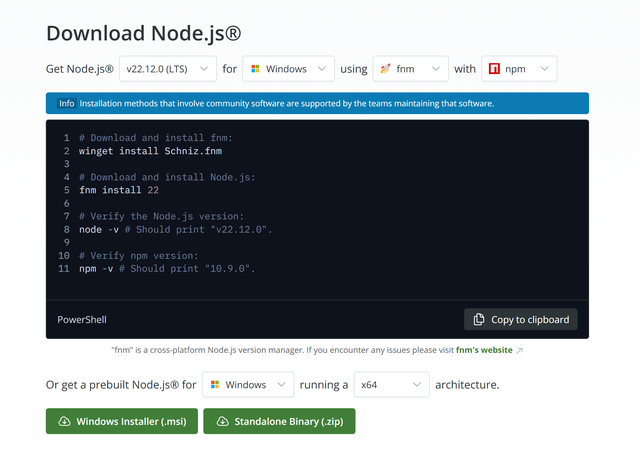Open the prebuilt Node.js Windows dropdown
Image resolution: width=640 pixels, height=450 pixels.
248,384
